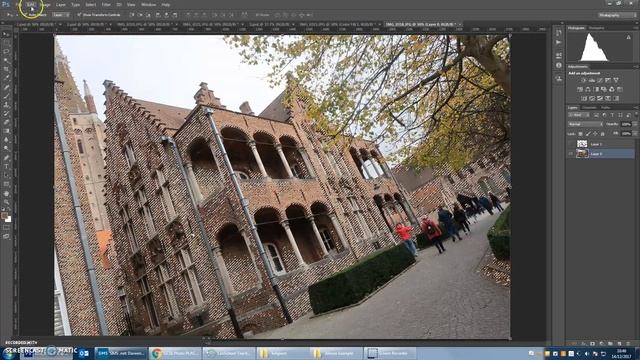Click the foreground color swatch
This screenshot has height=360, width=640.
click(x=4, y=215)
